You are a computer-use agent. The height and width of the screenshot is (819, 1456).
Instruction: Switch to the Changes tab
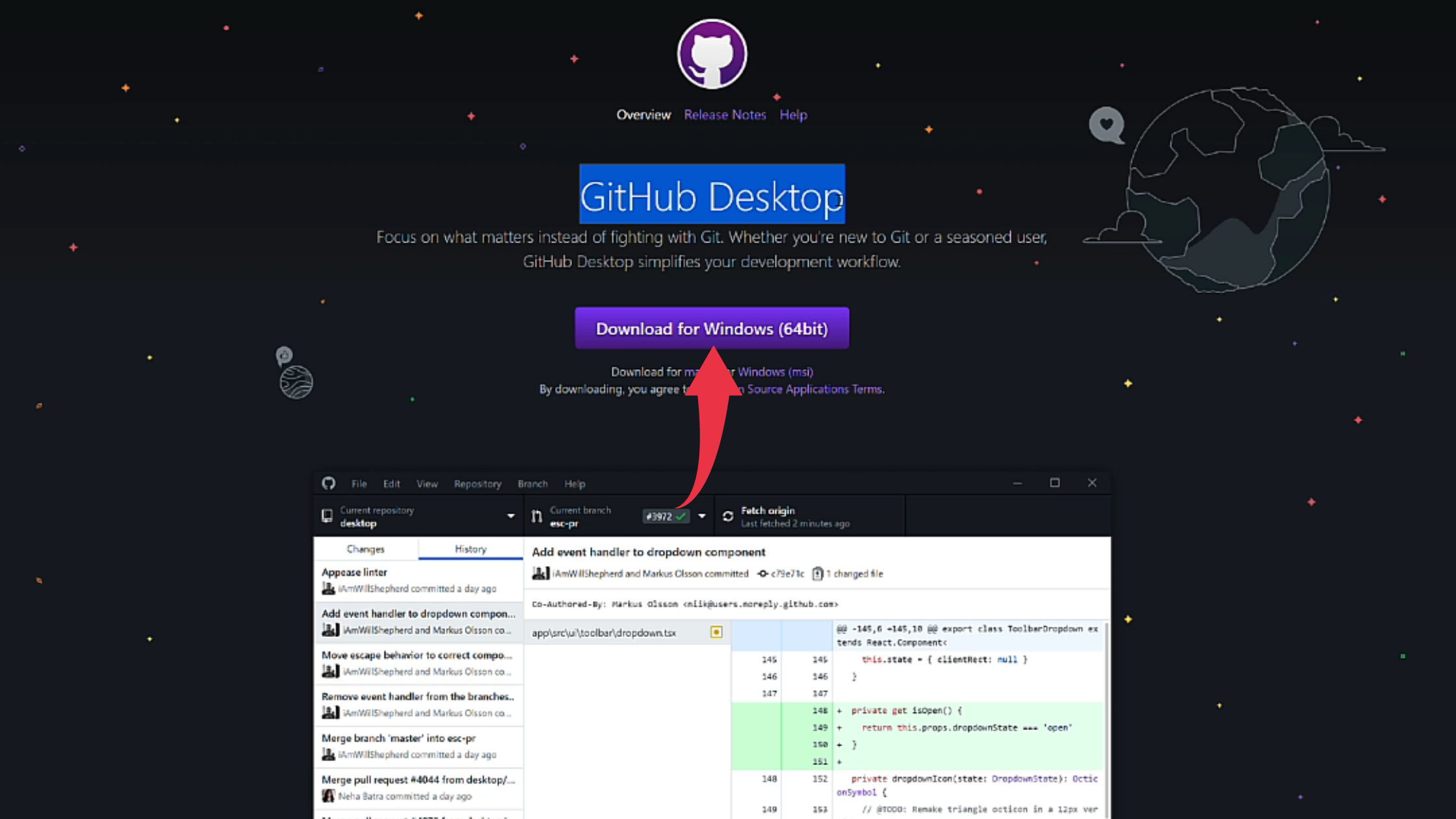[x=366, y=549]
